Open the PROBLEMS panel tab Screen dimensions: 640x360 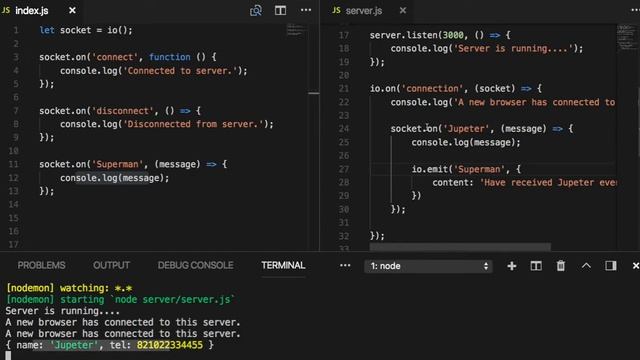pos(41,265)
